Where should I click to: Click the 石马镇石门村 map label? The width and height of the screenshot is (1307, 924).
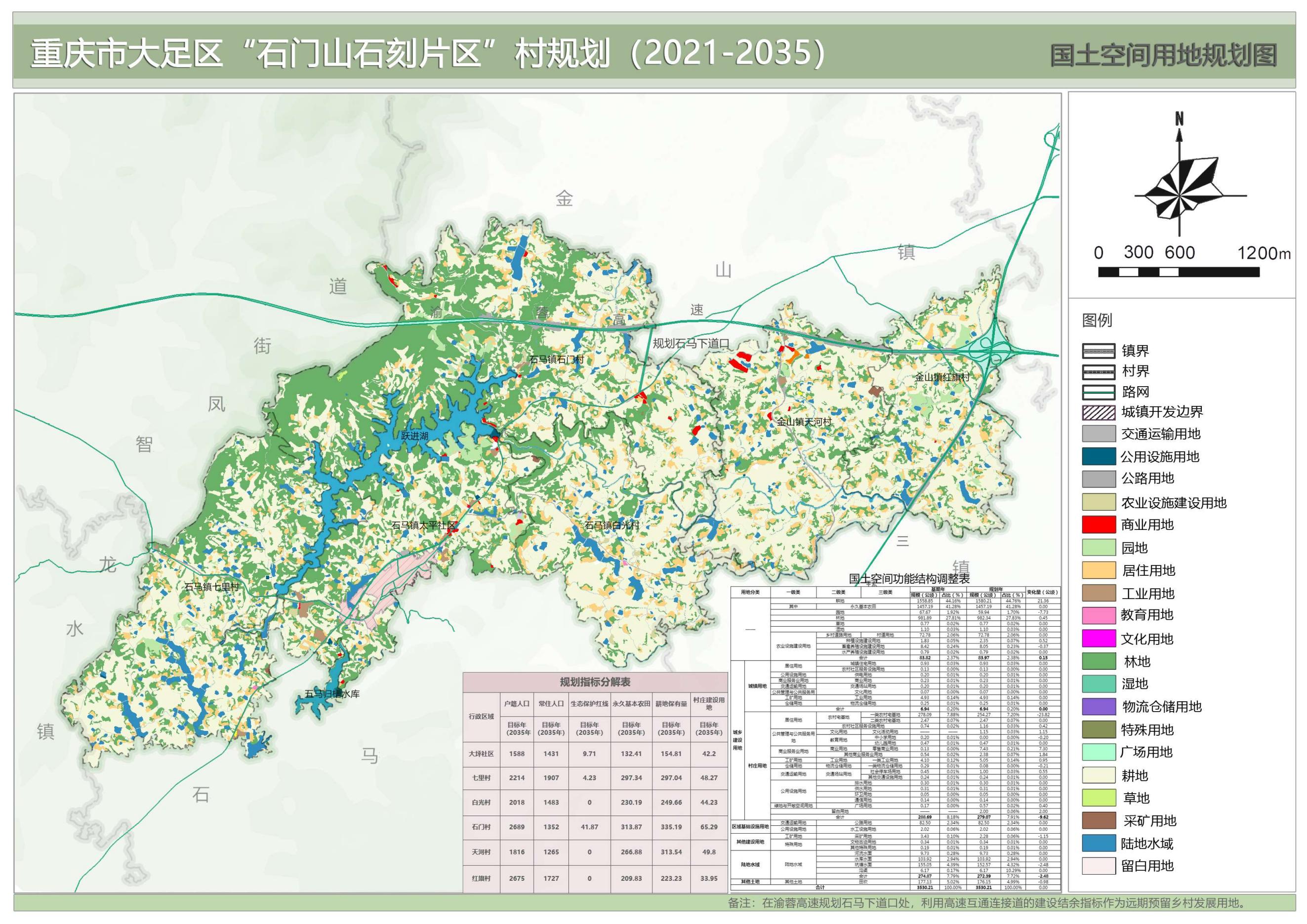(x=556, y=360)
